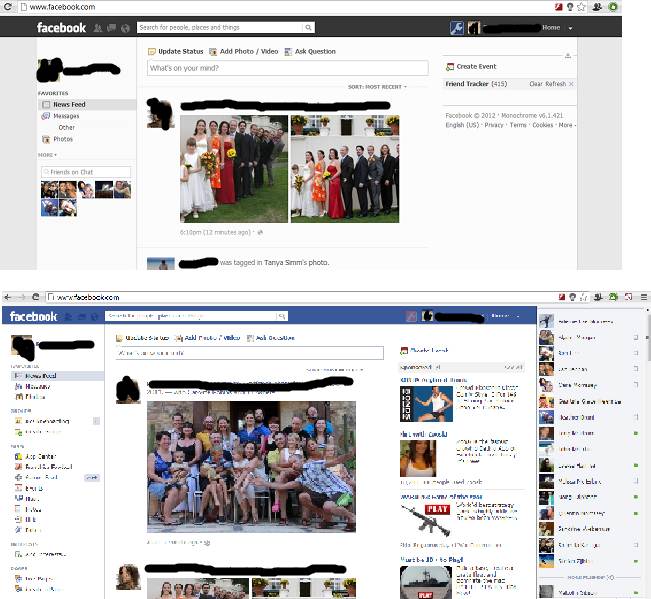
Task: Click the bookmark star in Chrome's address bar
Action: click(581, 7)
